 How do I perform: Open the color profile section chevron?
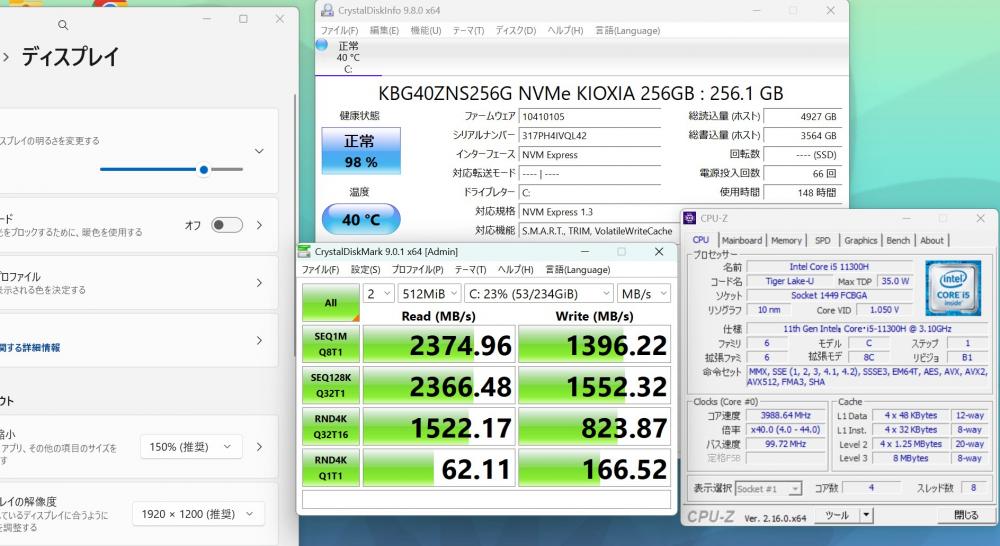pos(259,283)
